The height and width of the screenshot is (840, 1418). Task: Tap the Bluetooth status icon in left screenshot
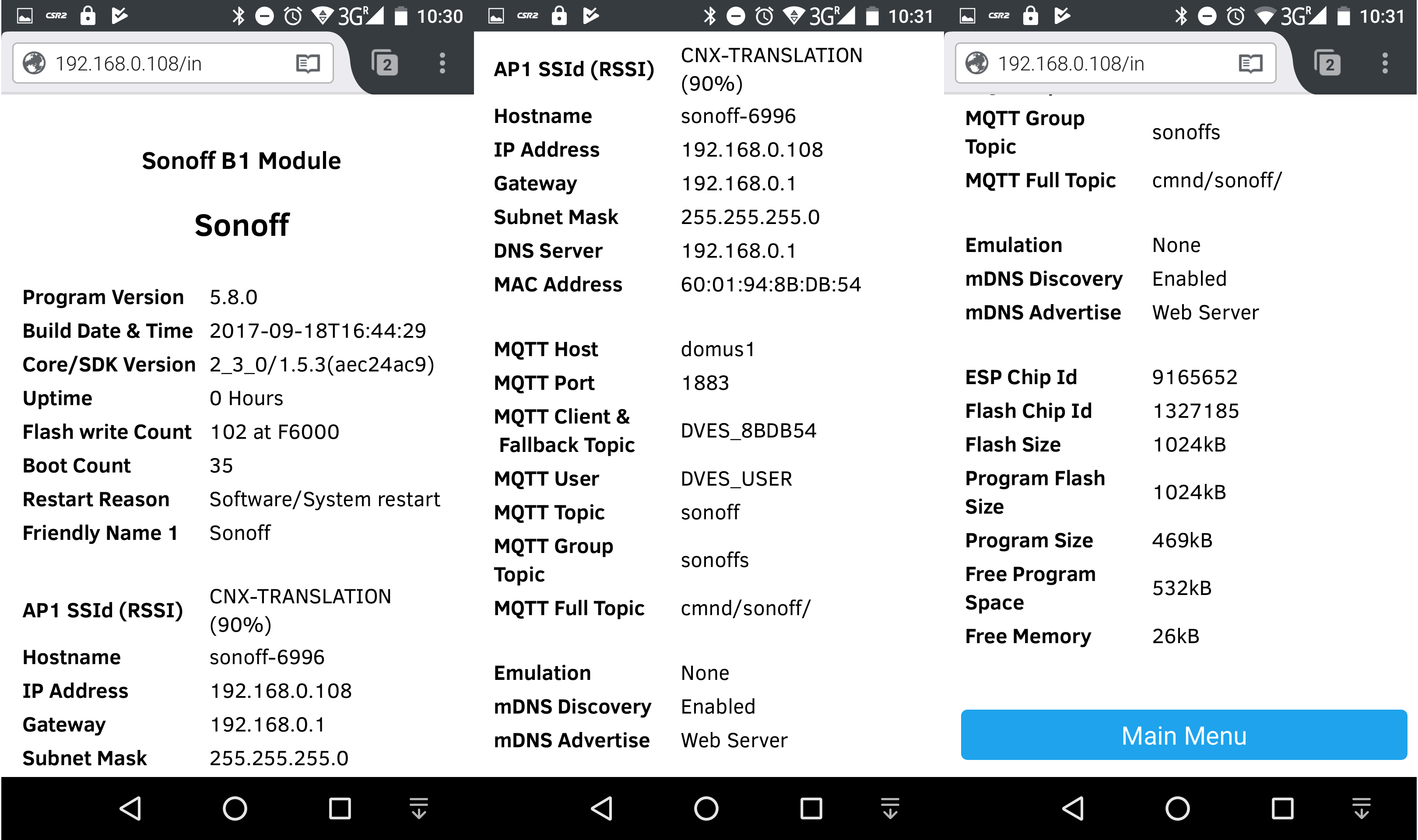point(239,16)
